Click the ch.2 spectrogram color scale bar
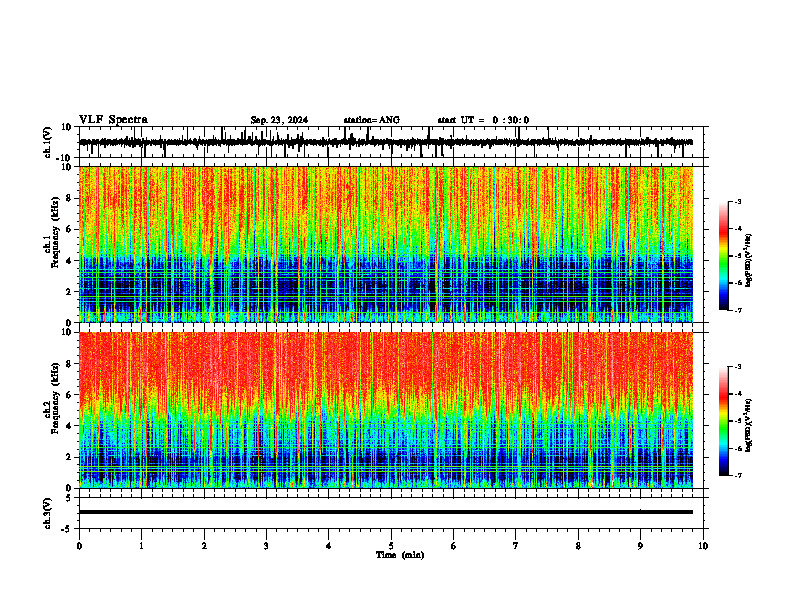 (x=724, y=421)
